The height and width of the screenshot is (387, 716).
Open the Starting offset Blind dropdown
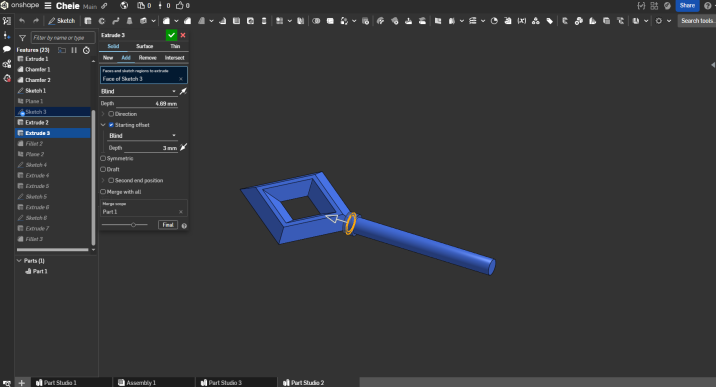click(x=142, y=136)
